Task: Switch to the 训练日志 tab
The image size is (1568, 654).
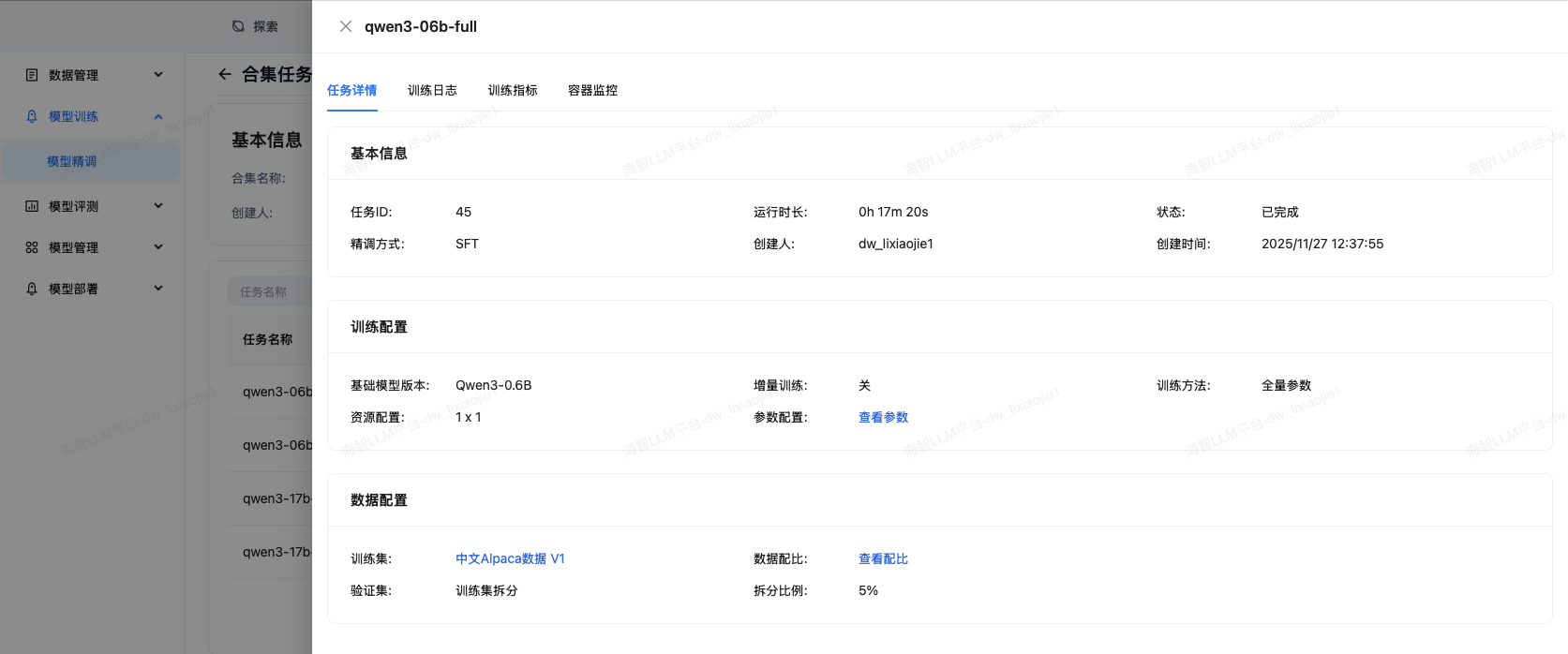Action: [x=432, y=90]
